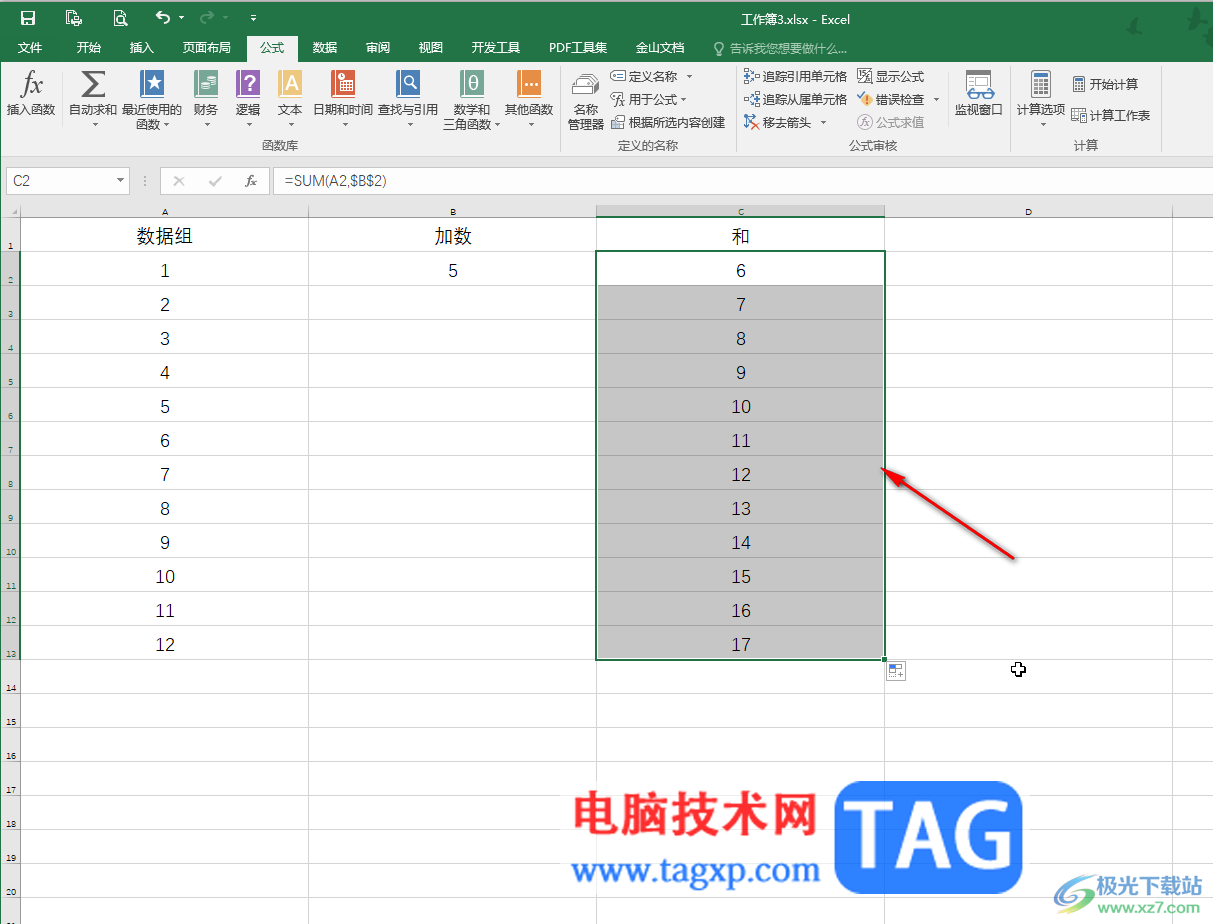1213x924 pixels.
Task: Switch to the Data tab
Action: point(324,47)
